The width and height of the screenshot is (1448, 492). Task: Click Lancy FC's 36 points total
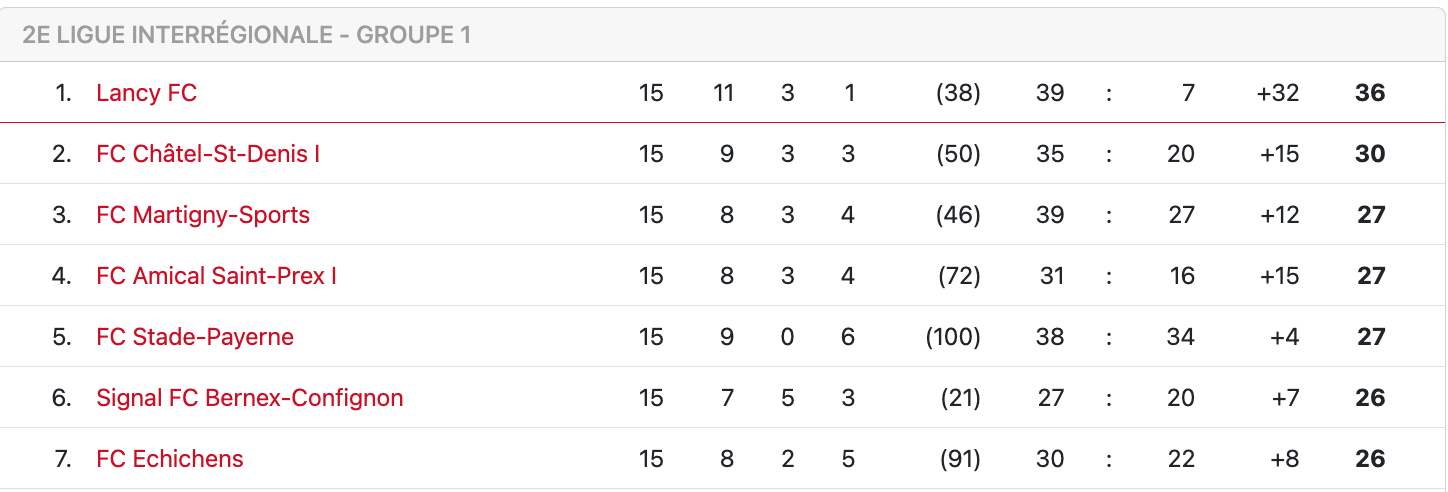point(1370,93)
